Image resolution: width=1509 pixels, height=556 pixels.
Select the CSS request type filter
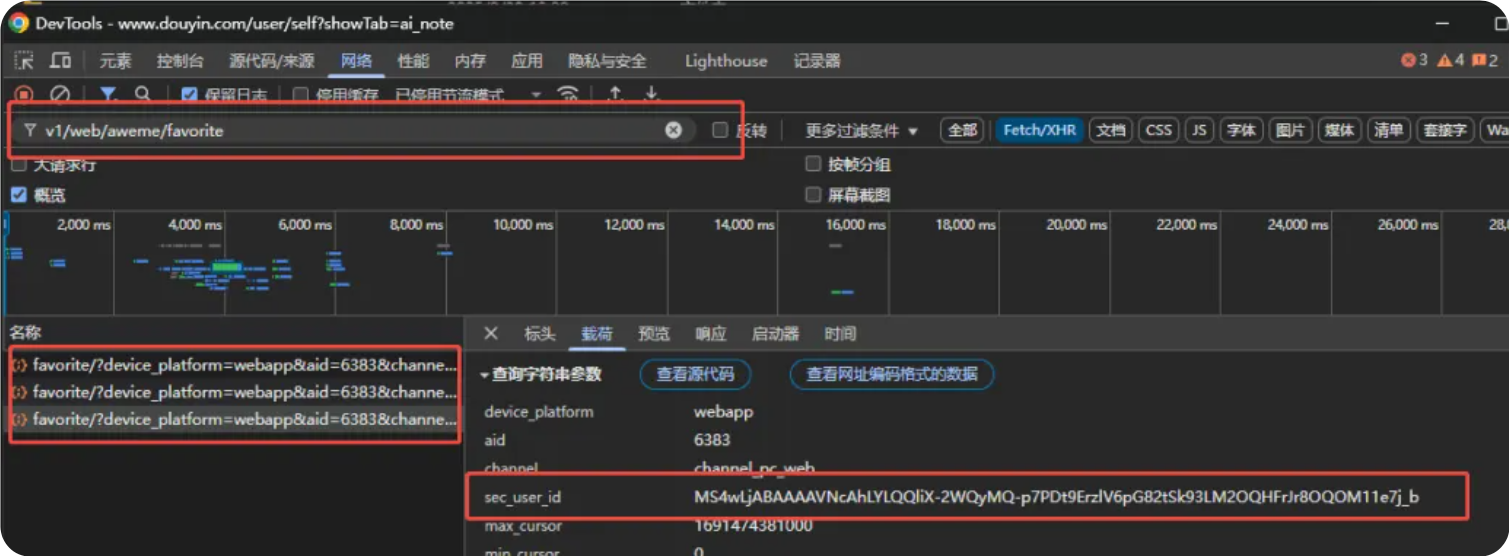(x=1158, y=130)
